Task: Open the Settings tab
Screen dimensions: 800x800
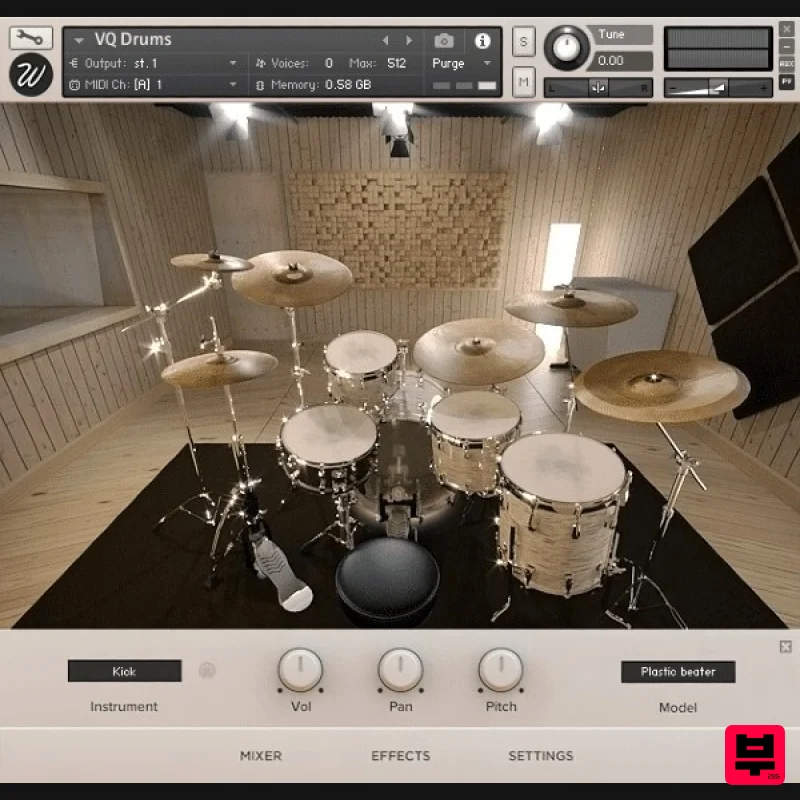Action: coord(540,756)
